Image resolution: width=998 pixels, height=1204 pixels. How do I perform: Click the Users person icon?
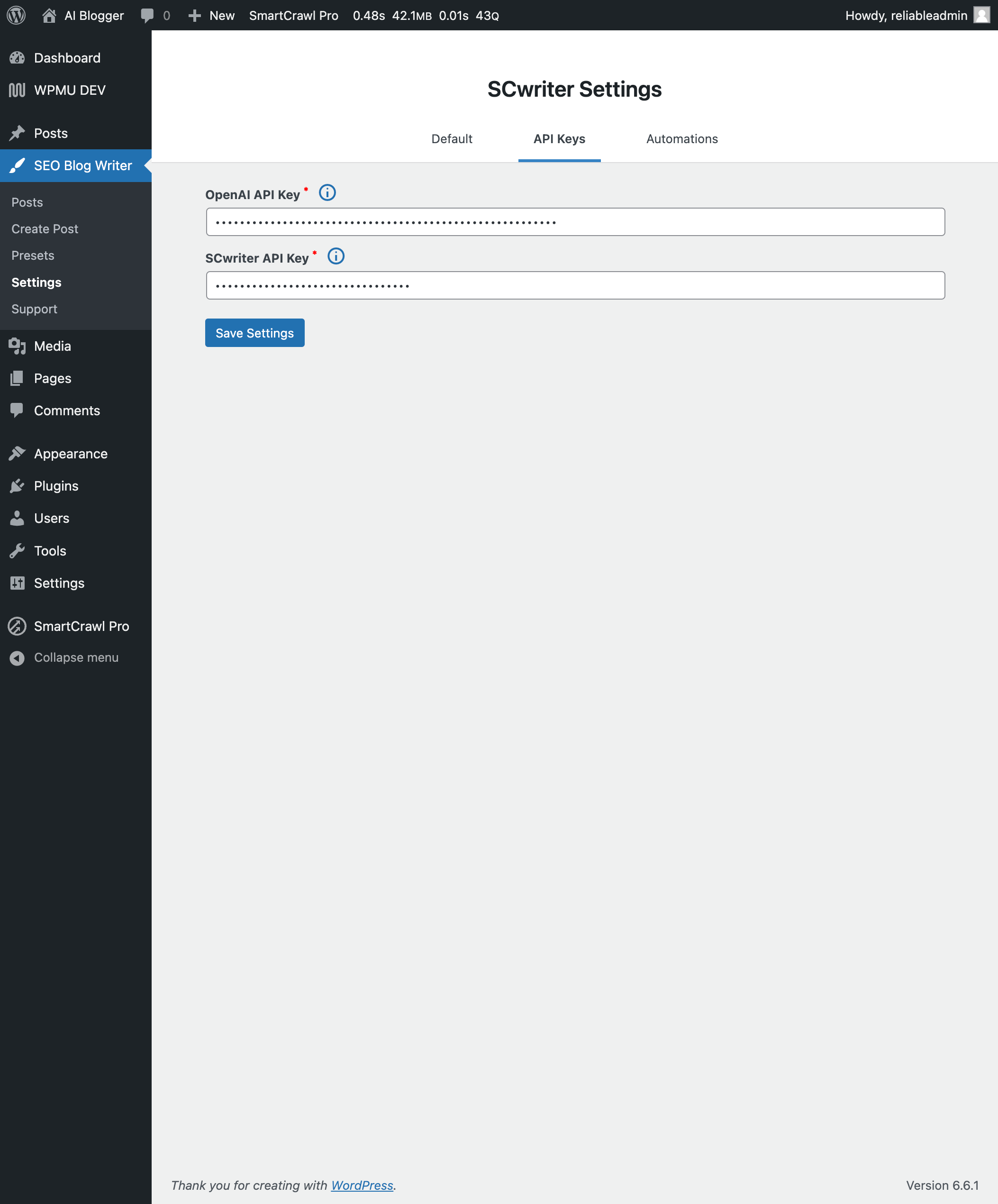pyautogui.click(x=17, y=518)
